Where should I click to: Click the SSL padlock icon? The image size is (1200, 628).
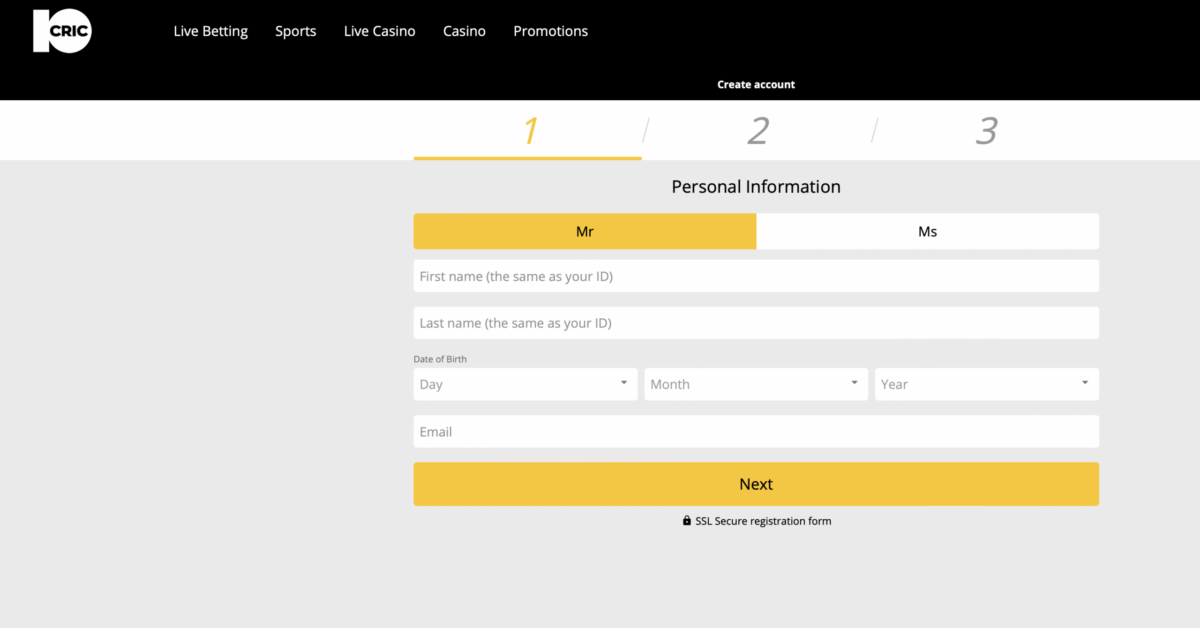pos(687,521)
